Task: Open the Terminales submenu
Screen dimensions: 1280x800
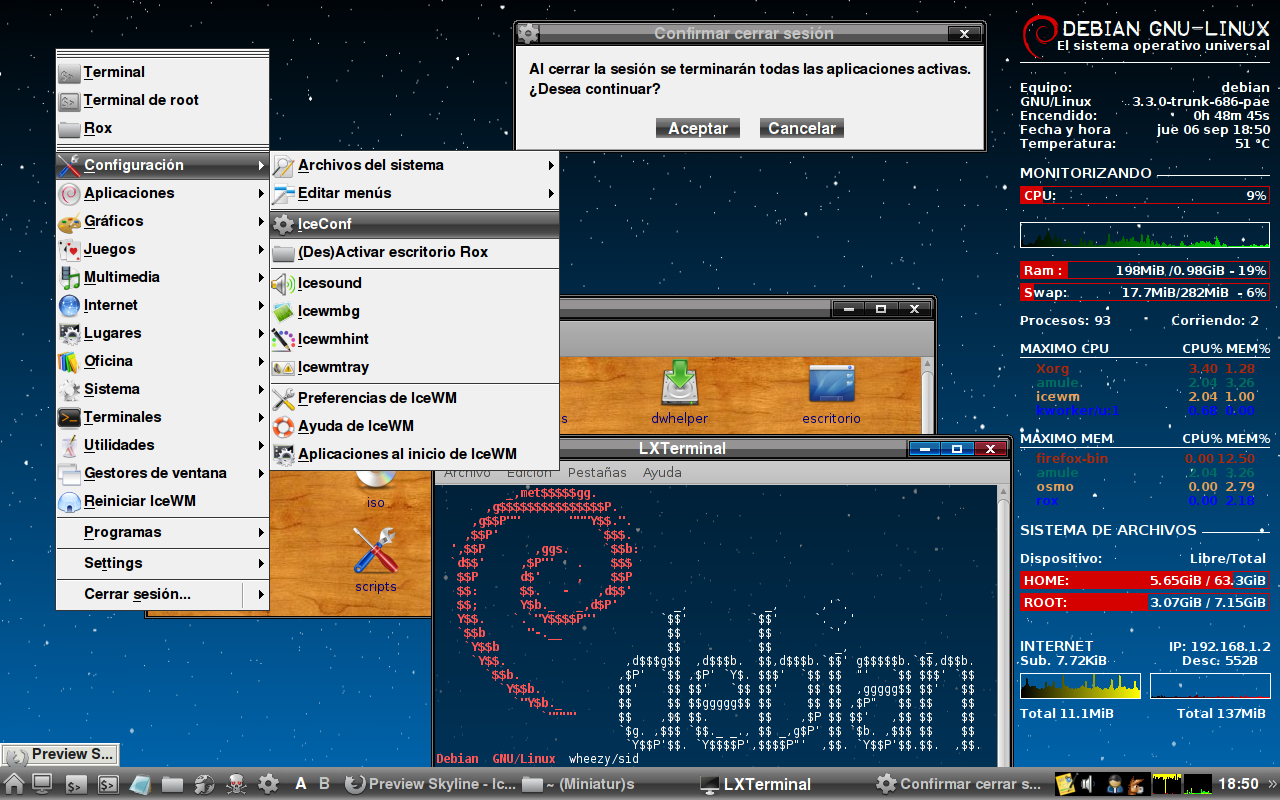Action: pyautogui.click(x=162, y=417)
